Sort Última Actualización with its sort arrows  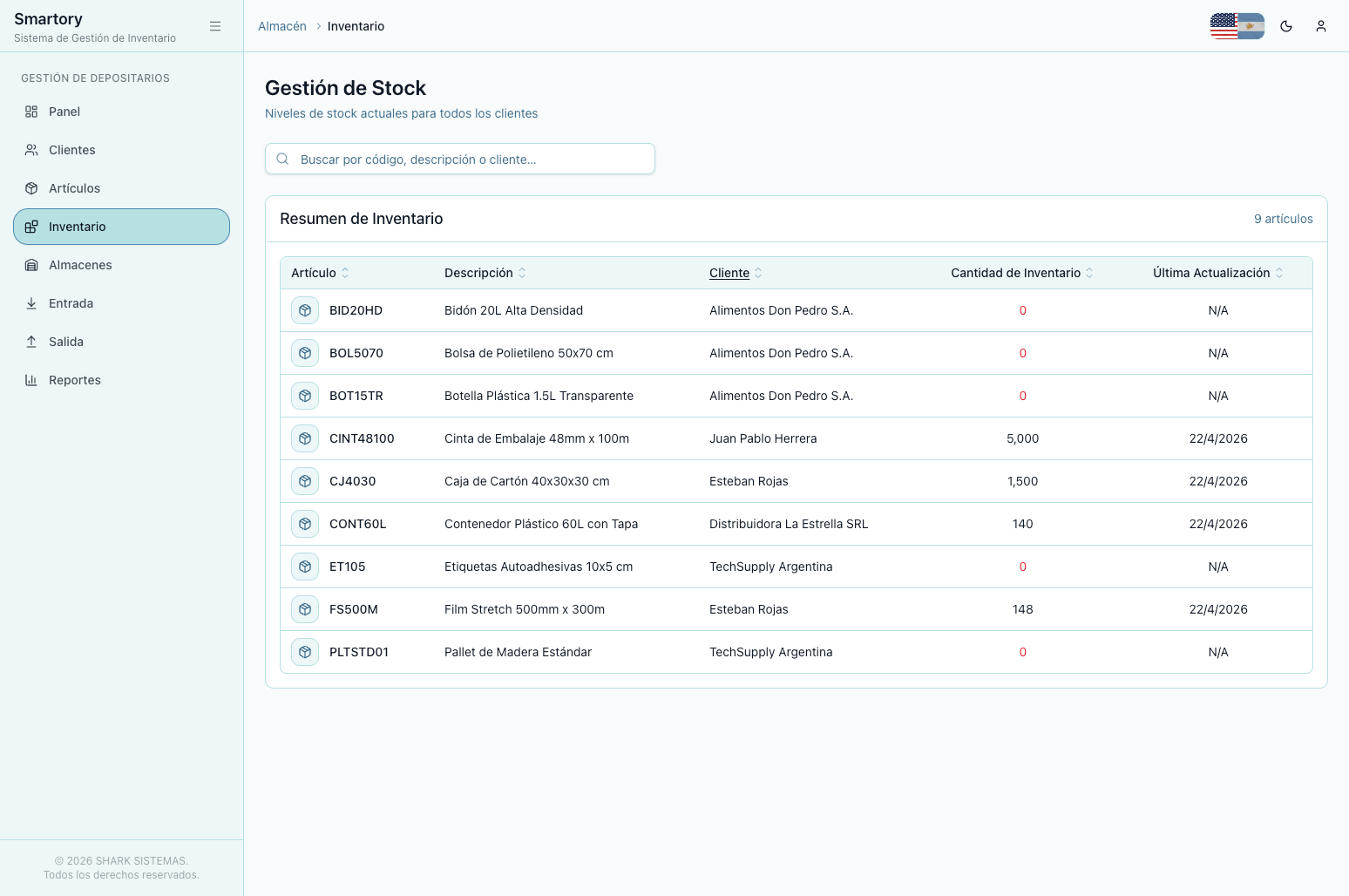[x=1278, y=272]
